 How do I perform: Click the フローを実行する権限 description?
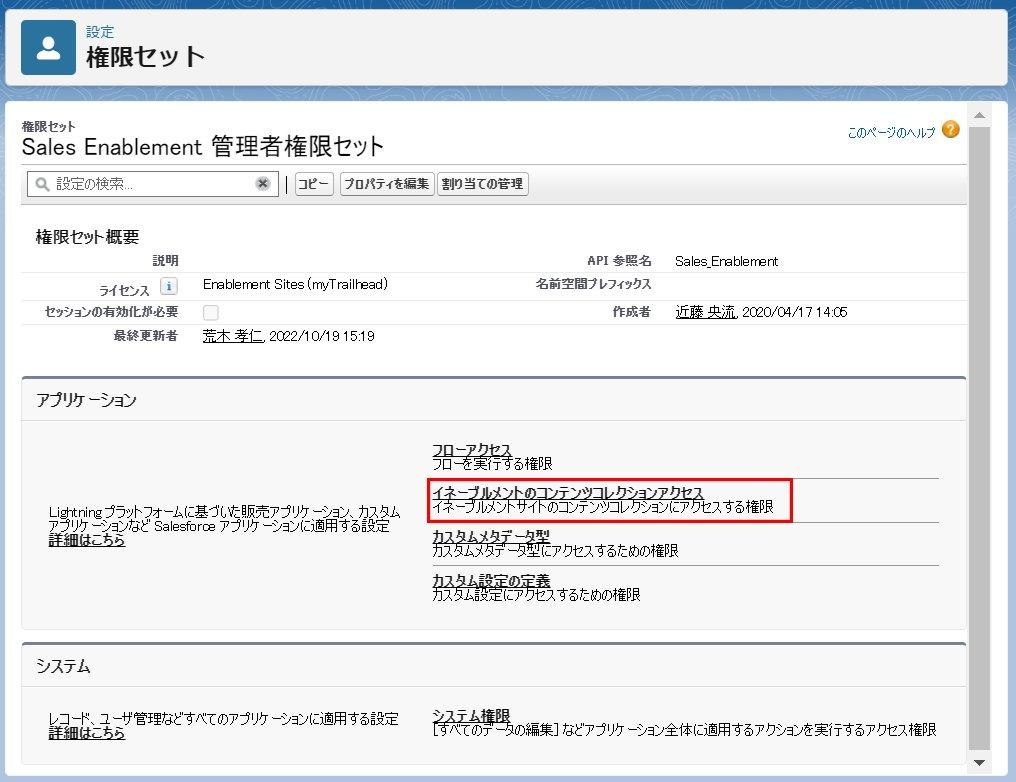[492, 464]
